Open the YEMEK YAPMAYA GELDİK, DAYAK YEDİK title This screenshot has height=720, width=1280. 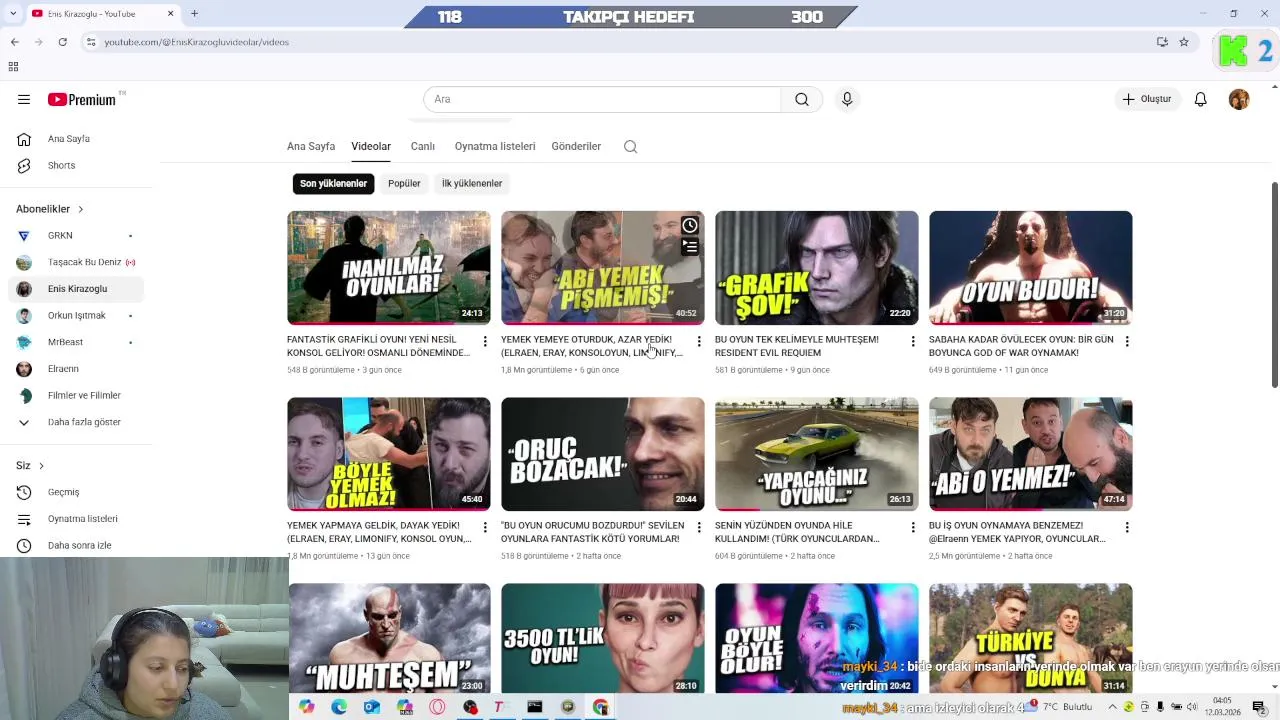(379, 532)
